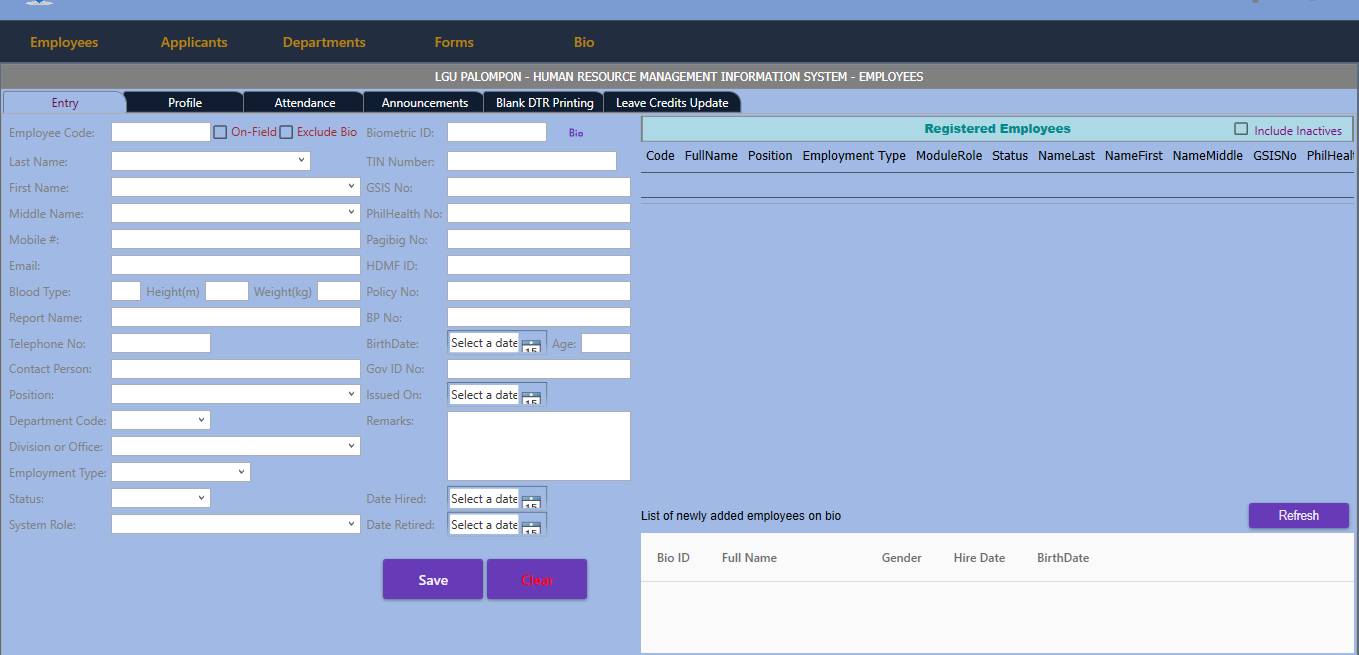The width and height of the screenshot is (1359, 655).
Task: Enable the On-Field checkbox
Action: pyautogui.click(x=220, y=132)
